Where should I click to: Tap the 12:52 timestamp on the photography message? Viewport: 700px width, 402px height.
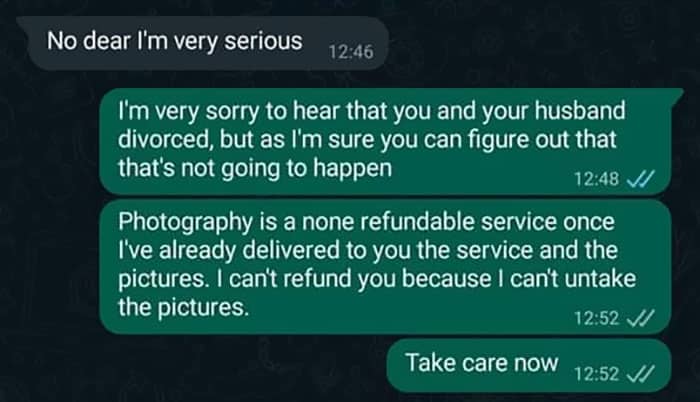pos(596,318)
